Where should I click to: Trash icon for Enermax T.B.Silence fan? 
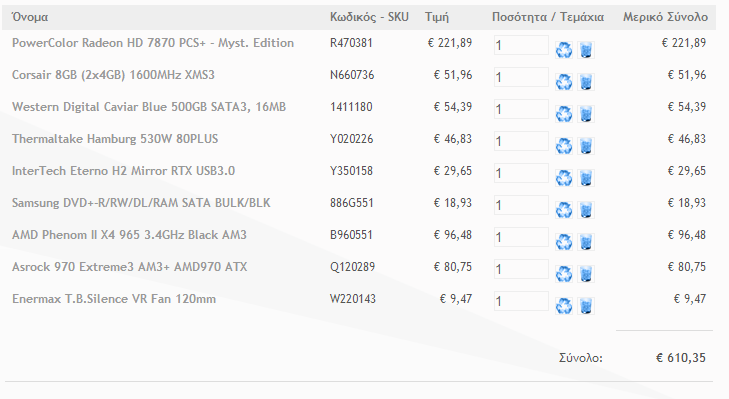[x=586, y=306]
